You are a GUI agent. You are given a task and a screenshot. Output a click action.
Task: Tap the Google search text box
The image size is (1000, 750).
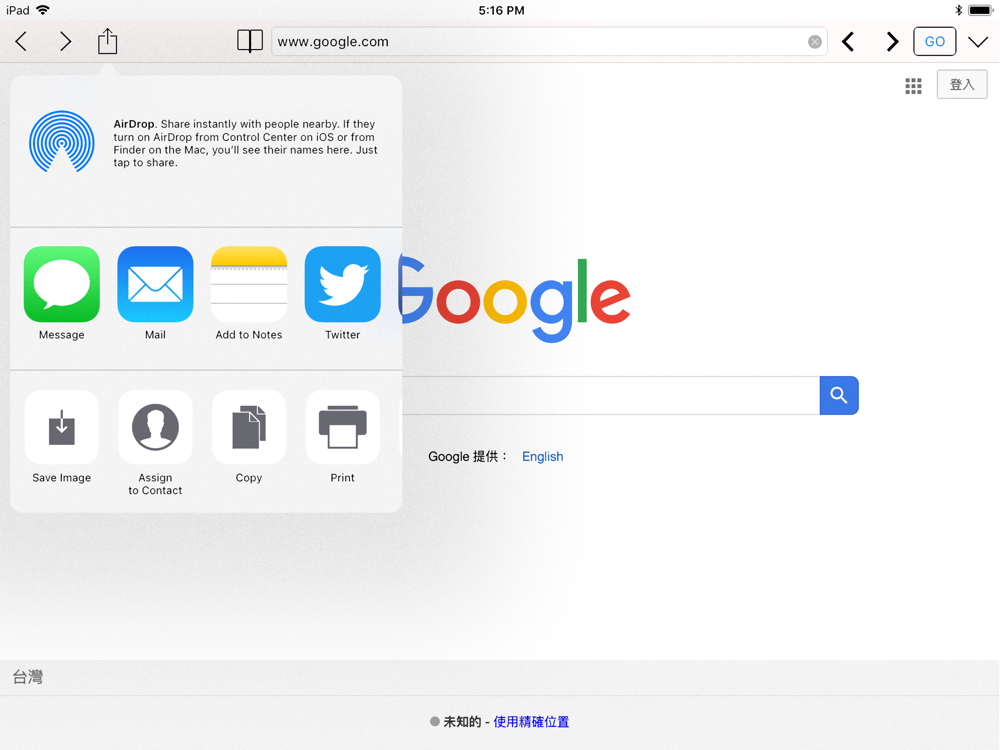pyautogui.click(x=611, y=395)
